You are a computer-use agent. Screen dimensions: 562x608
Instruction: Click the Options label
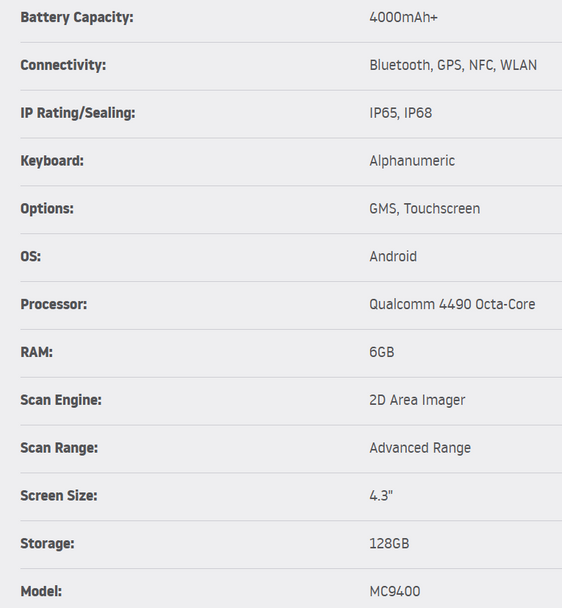point(47,209)
